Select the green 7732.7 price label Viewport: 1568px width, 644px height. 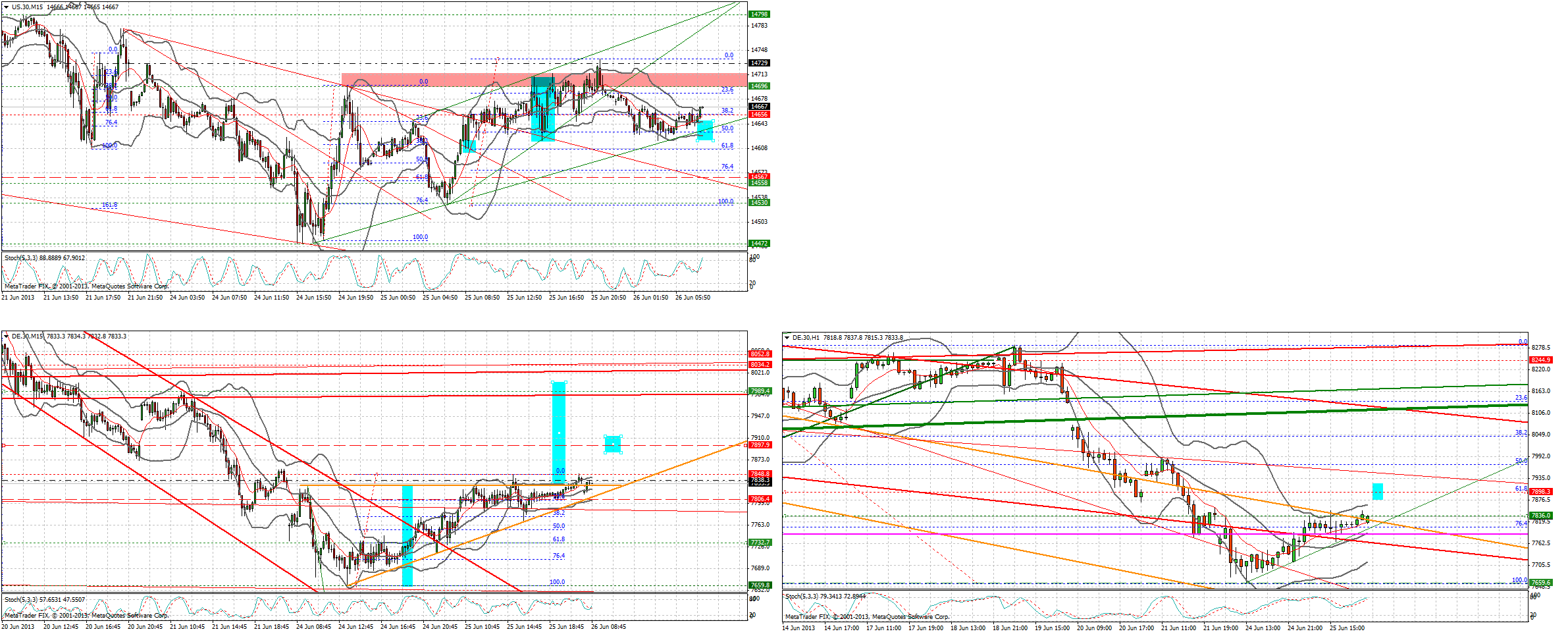click(760, 543)
